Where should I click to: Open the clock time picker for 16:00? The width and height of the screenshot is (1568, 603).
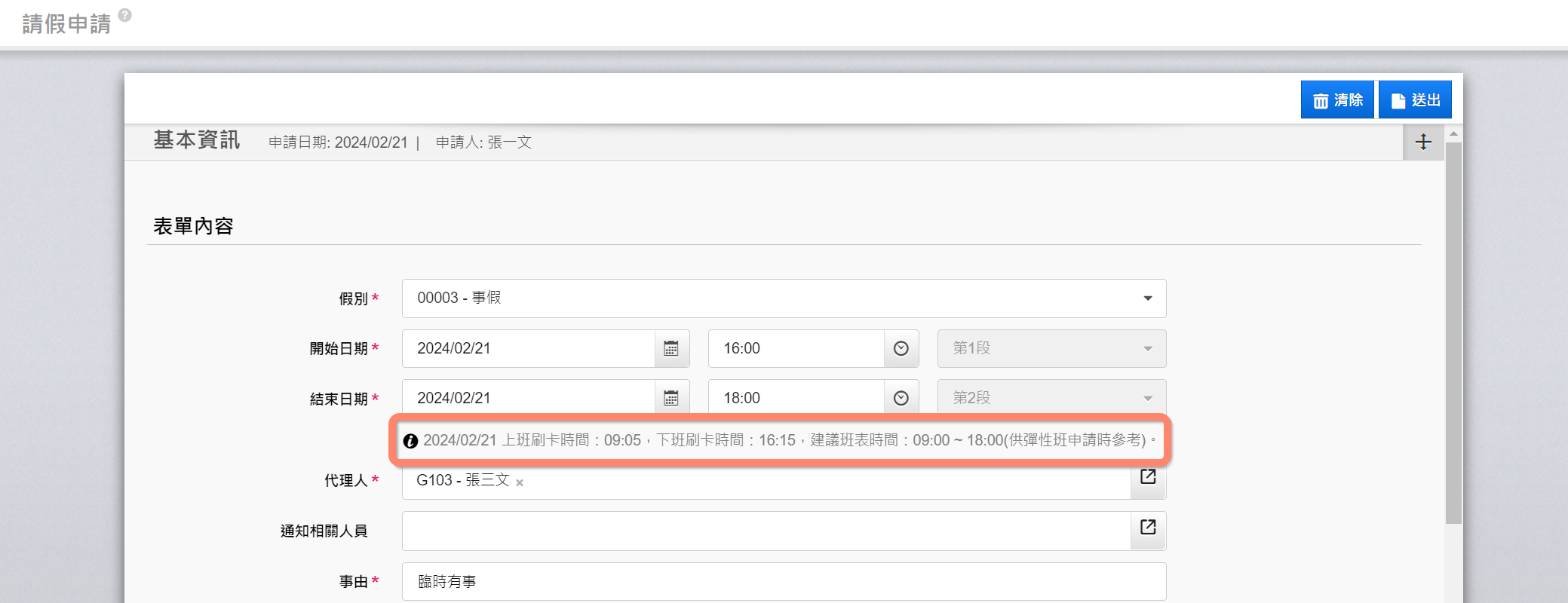901,348
